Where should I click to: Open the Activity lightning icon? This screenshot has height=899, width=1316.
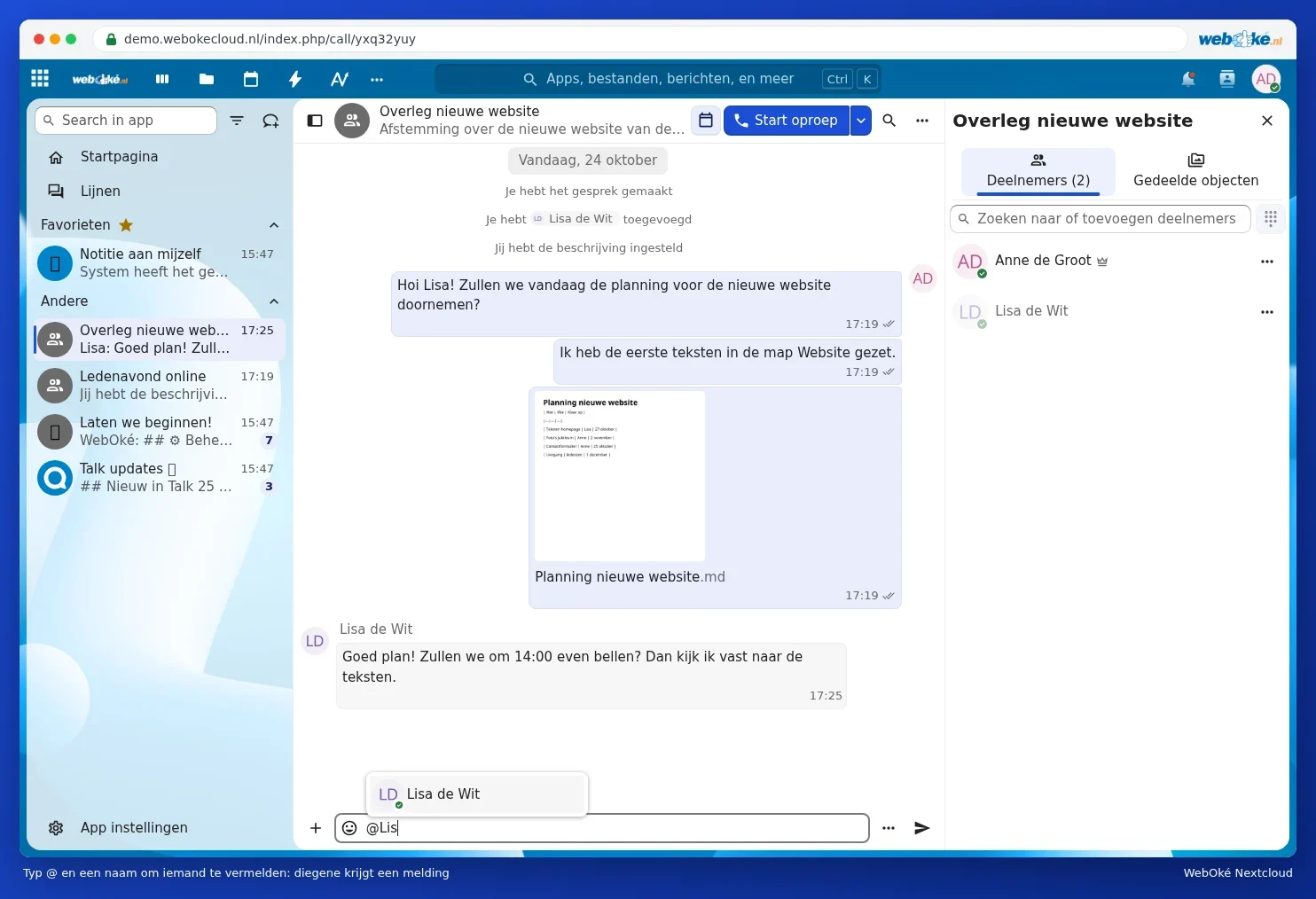tap(295, 79)
